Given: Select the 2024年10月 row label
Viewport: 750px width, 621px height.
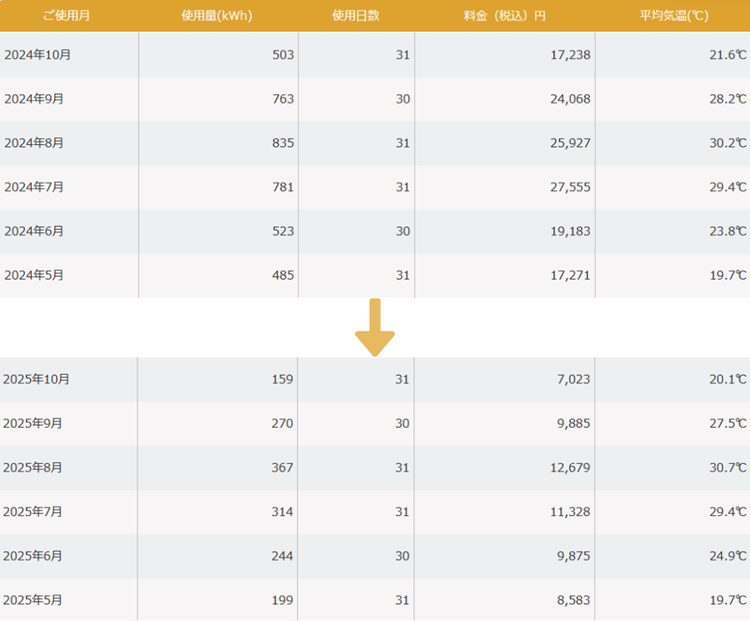Looking at the screenshot, I should coord(38,55).
